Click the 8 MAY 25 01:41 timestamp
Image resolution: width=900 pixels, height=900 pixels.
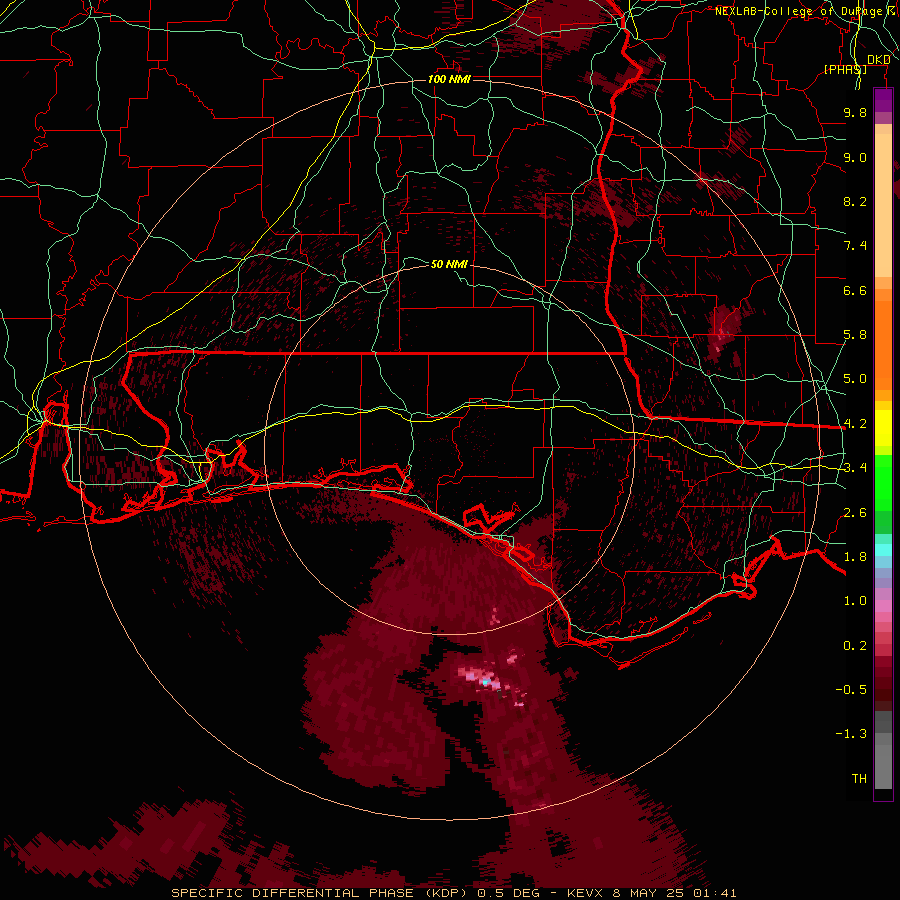point(674,893)
